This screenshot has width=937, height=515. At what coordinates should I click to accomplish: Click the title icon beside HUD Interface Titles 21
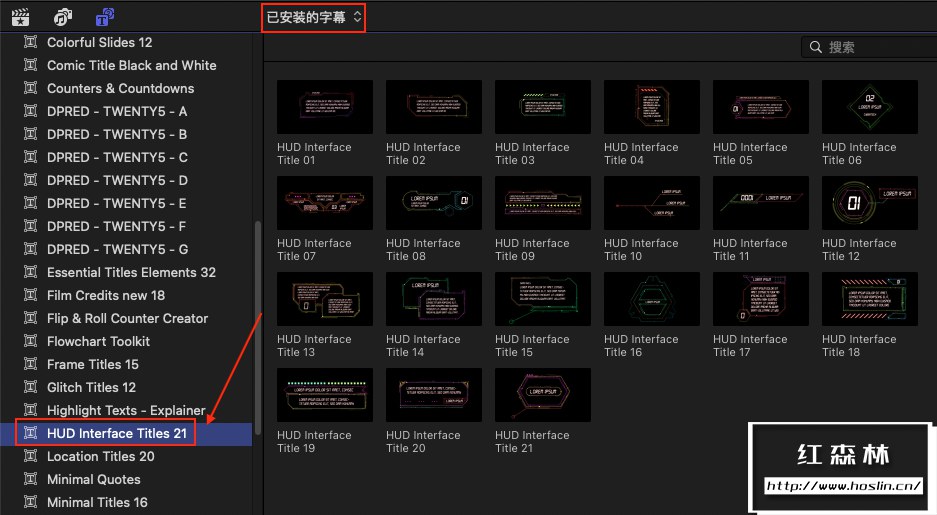30,433
